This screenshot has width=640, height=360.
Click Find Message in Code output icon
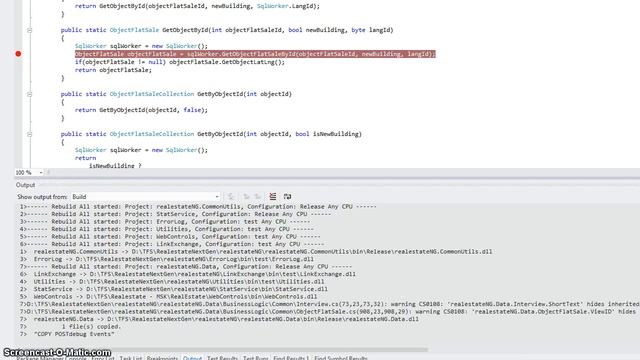tap(231, 197)
